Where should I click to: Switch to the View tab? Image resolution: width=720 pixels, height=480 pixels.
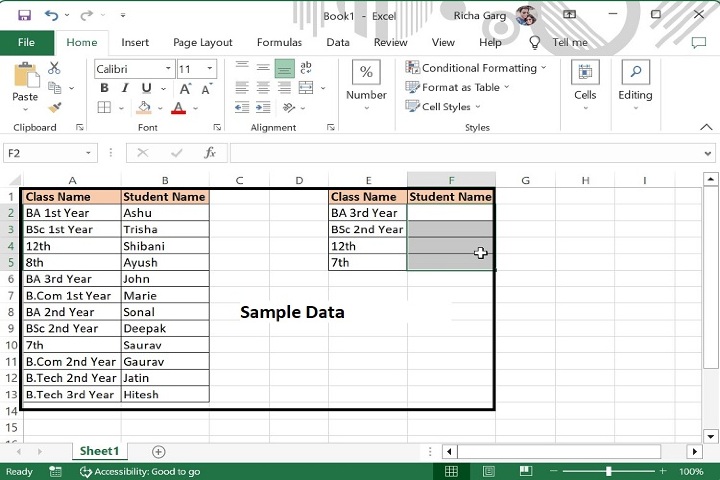443,43
